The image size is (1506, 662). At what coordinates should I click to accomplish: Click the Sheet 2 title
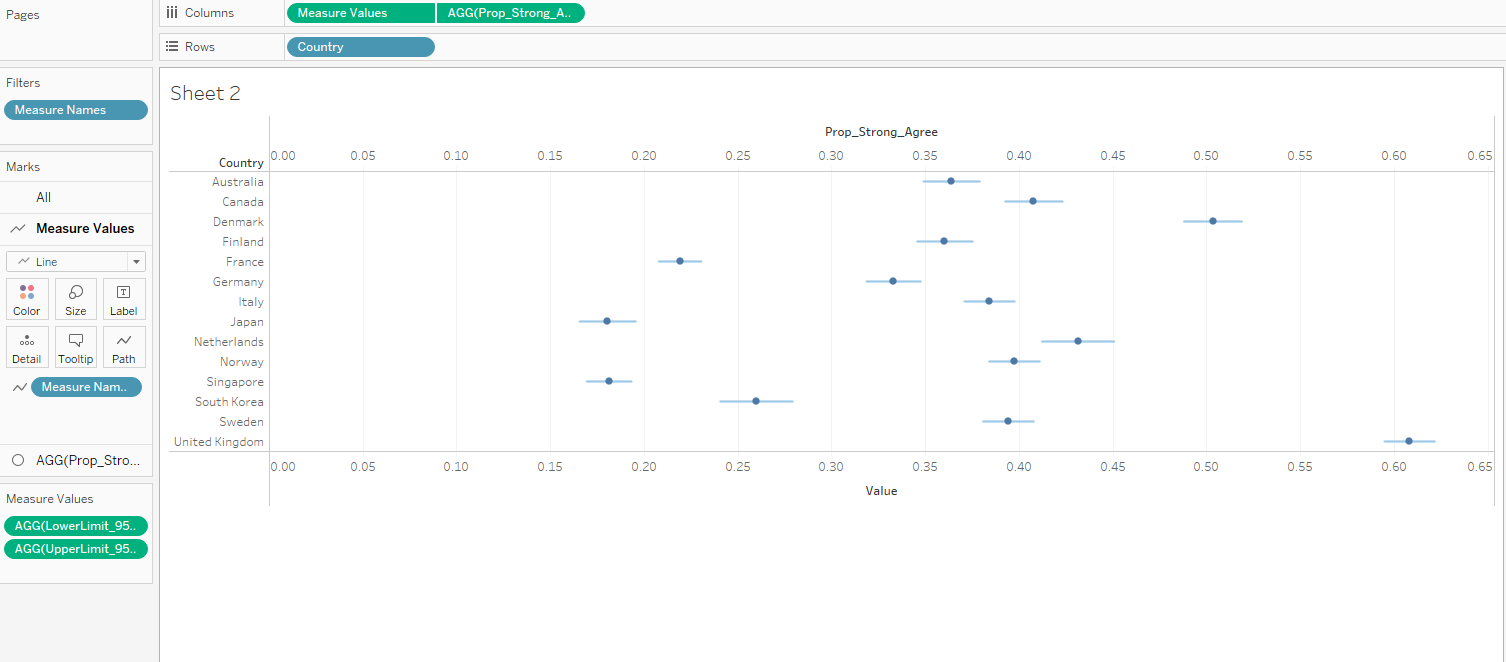[x=205, y=94]
